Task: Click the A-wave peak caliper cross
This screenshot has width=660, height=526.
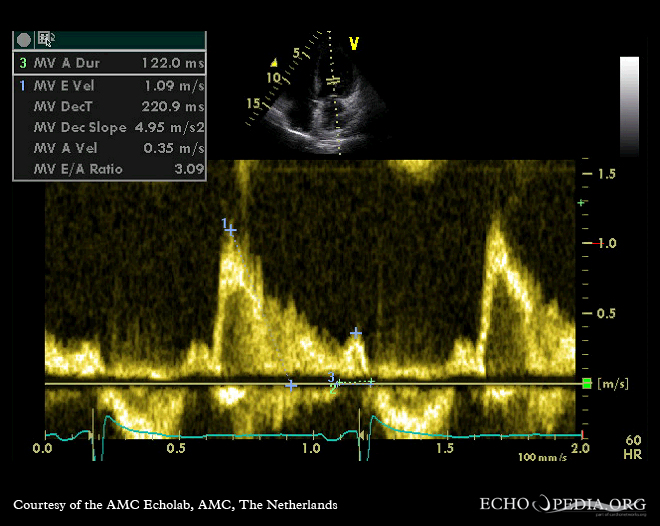Action: point(355,332)
